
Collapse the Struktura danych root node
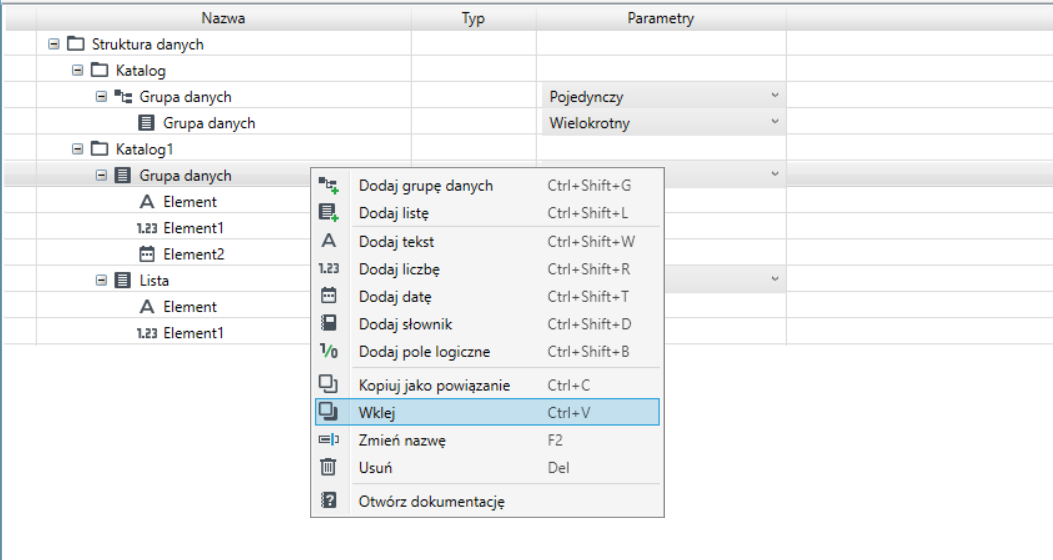pos(54,44)
